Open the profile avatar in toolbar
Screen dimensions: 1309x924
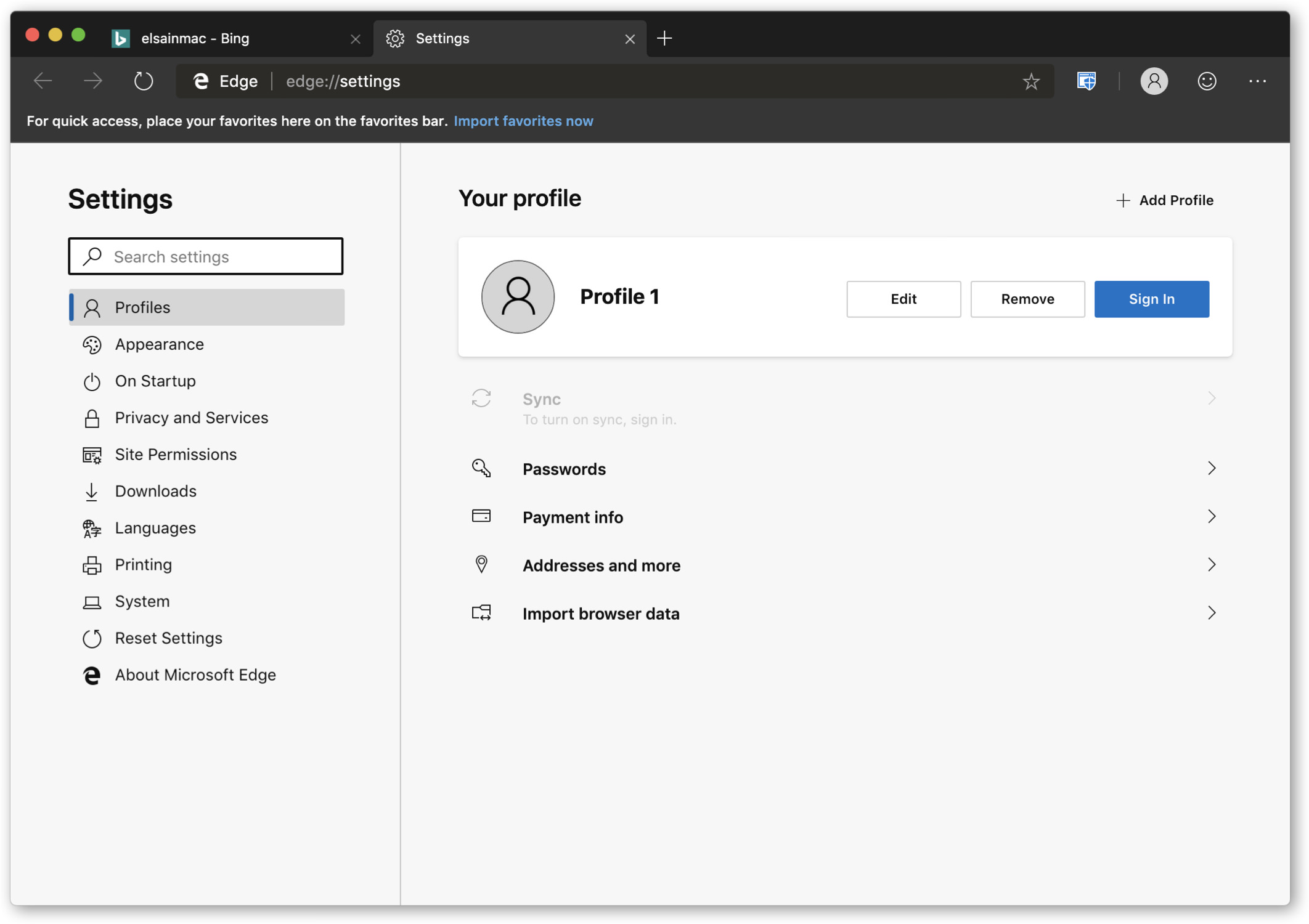pos(1154,81)
